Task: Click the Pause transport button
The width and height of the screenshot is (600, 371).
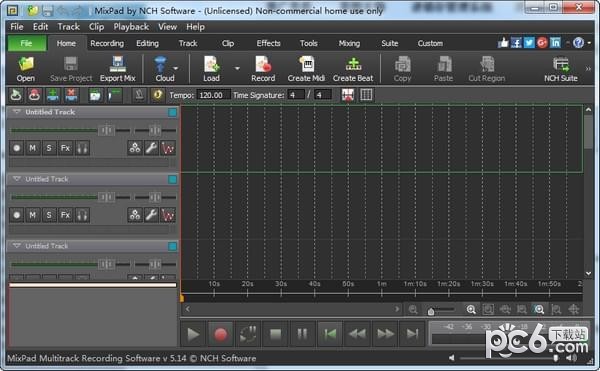Action: point(302,334)
